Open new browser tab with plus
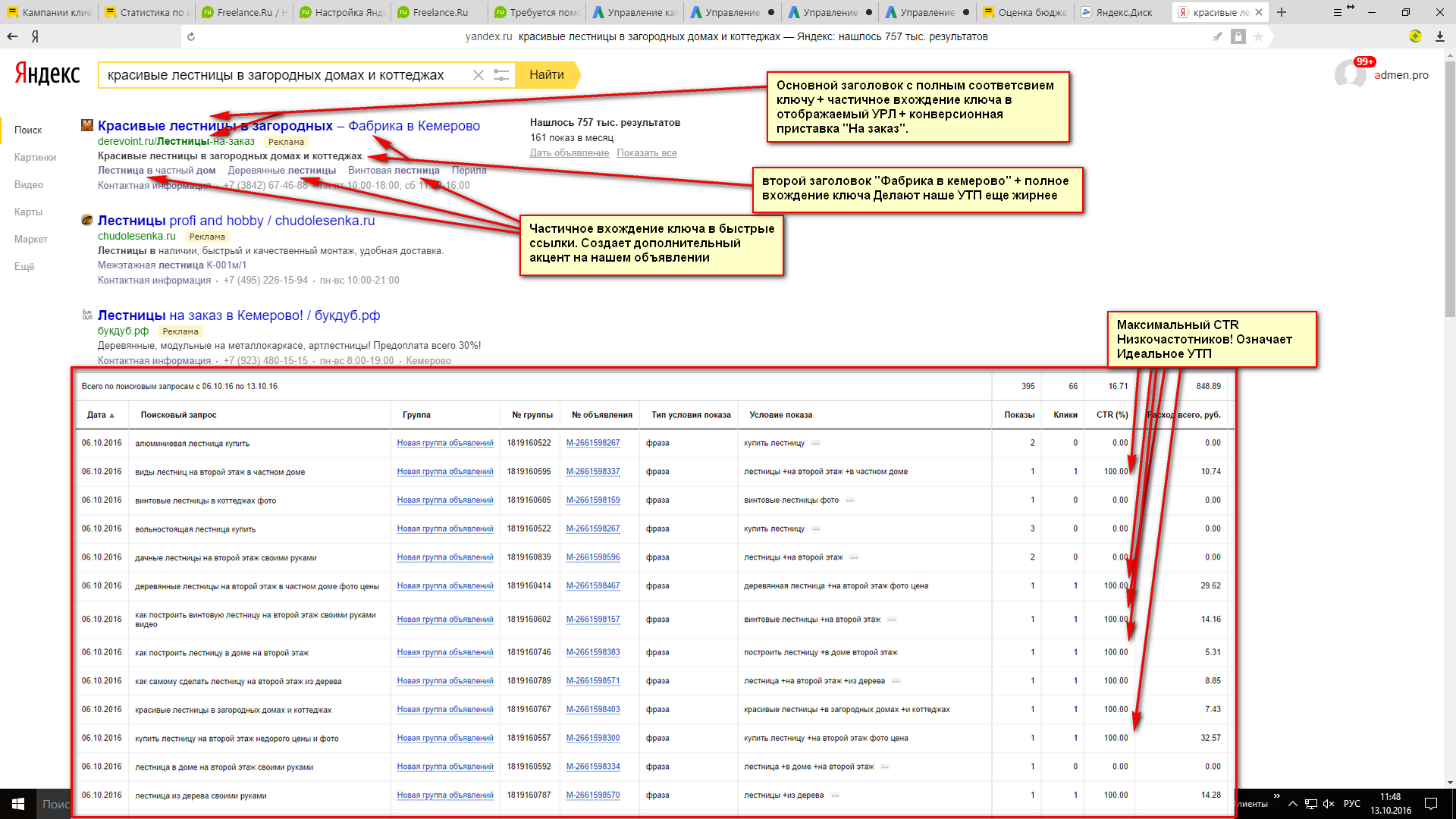The height and width of the screenshot is (819, 1456). click(x=1282, y=12)
